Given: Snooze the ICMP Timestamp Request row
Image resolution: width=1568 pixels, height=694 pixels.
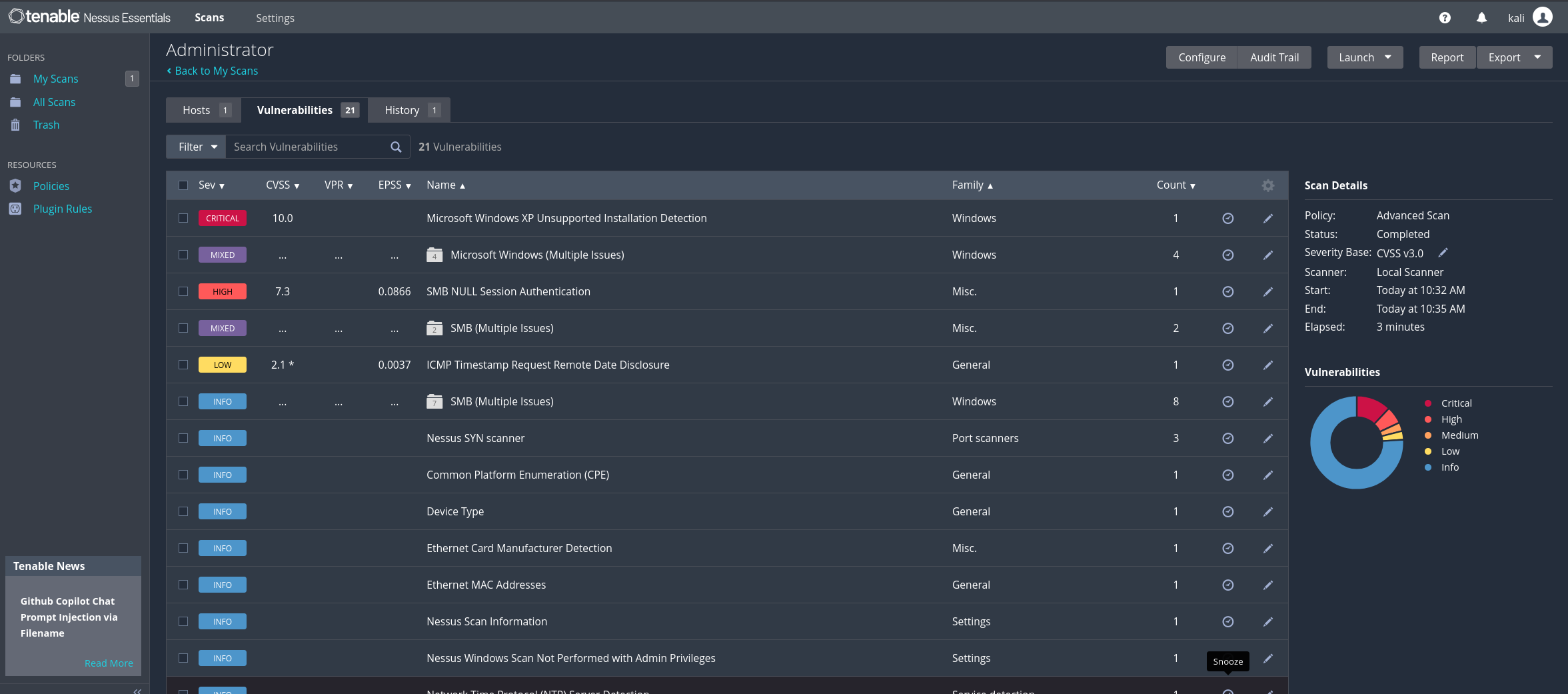Looking at the screenshot, I should coord(1227,365).
